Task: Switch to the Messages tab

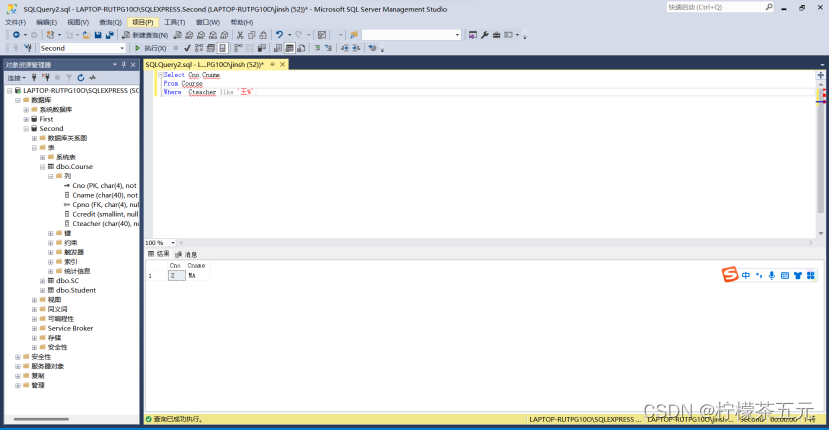Action: [x=186, y=254]
